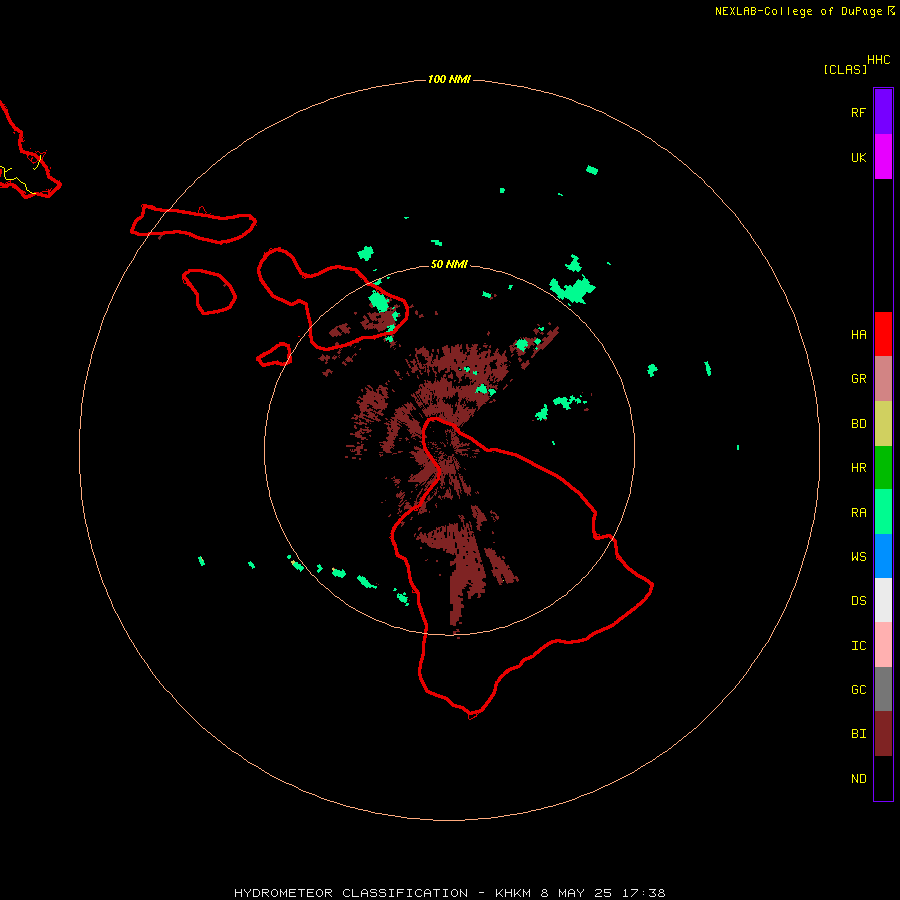The image size is (900, 900).
Task: Click the RA light green legend swatch
Action: coord(883,512)
